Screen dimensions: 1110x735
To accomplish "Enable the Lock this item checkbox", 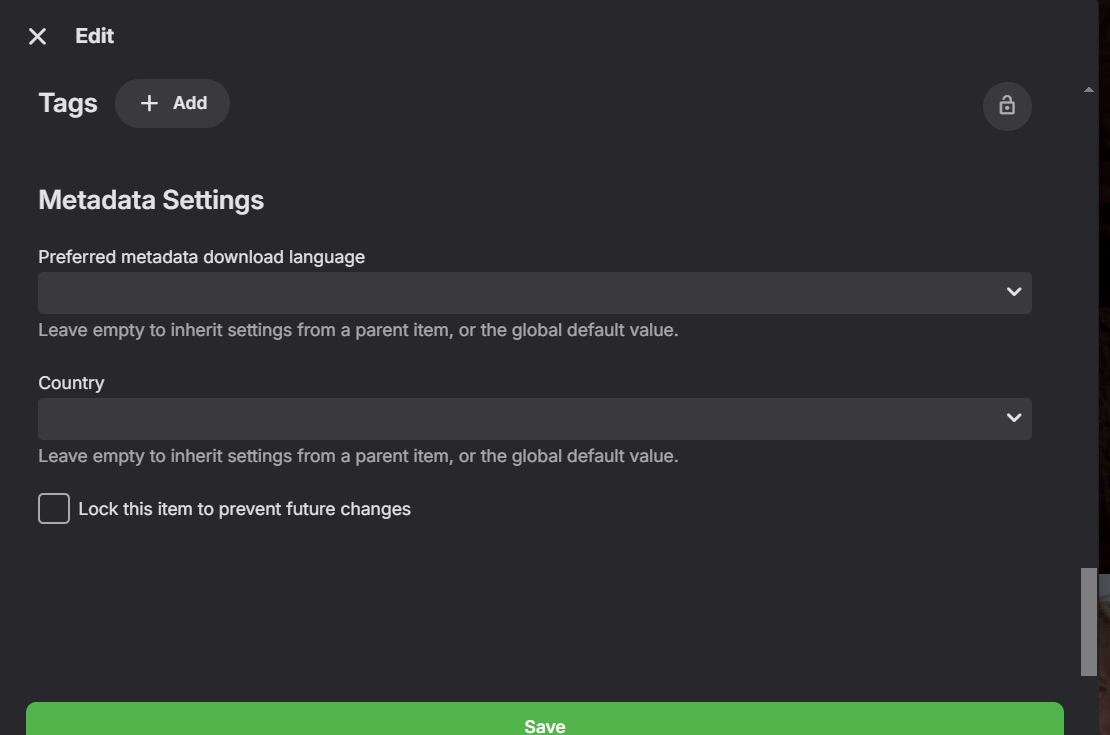I will 54,509.
